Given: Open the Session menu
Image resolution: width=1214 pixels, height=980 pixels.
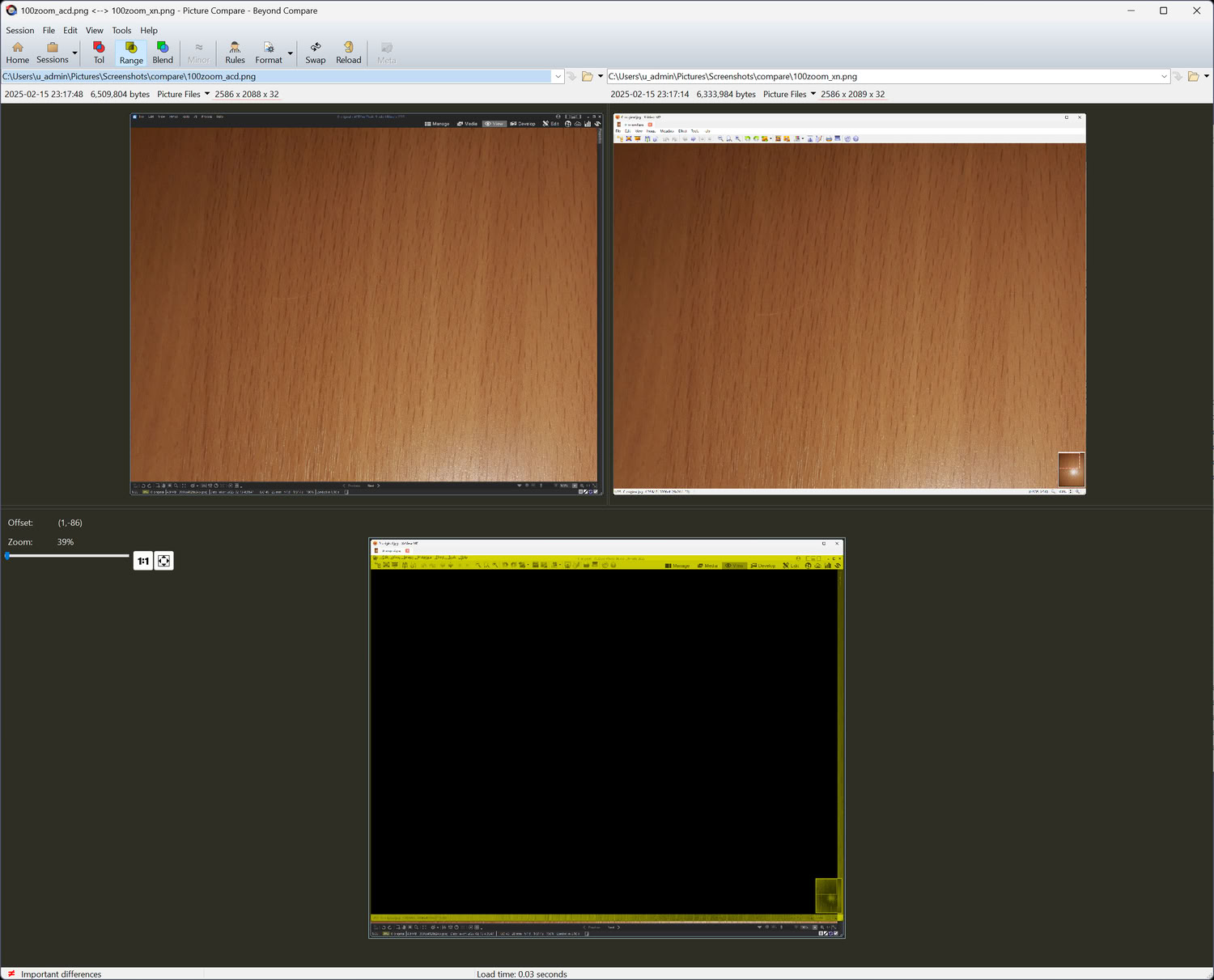Looking at the screenshot, I should coord(20,30).
